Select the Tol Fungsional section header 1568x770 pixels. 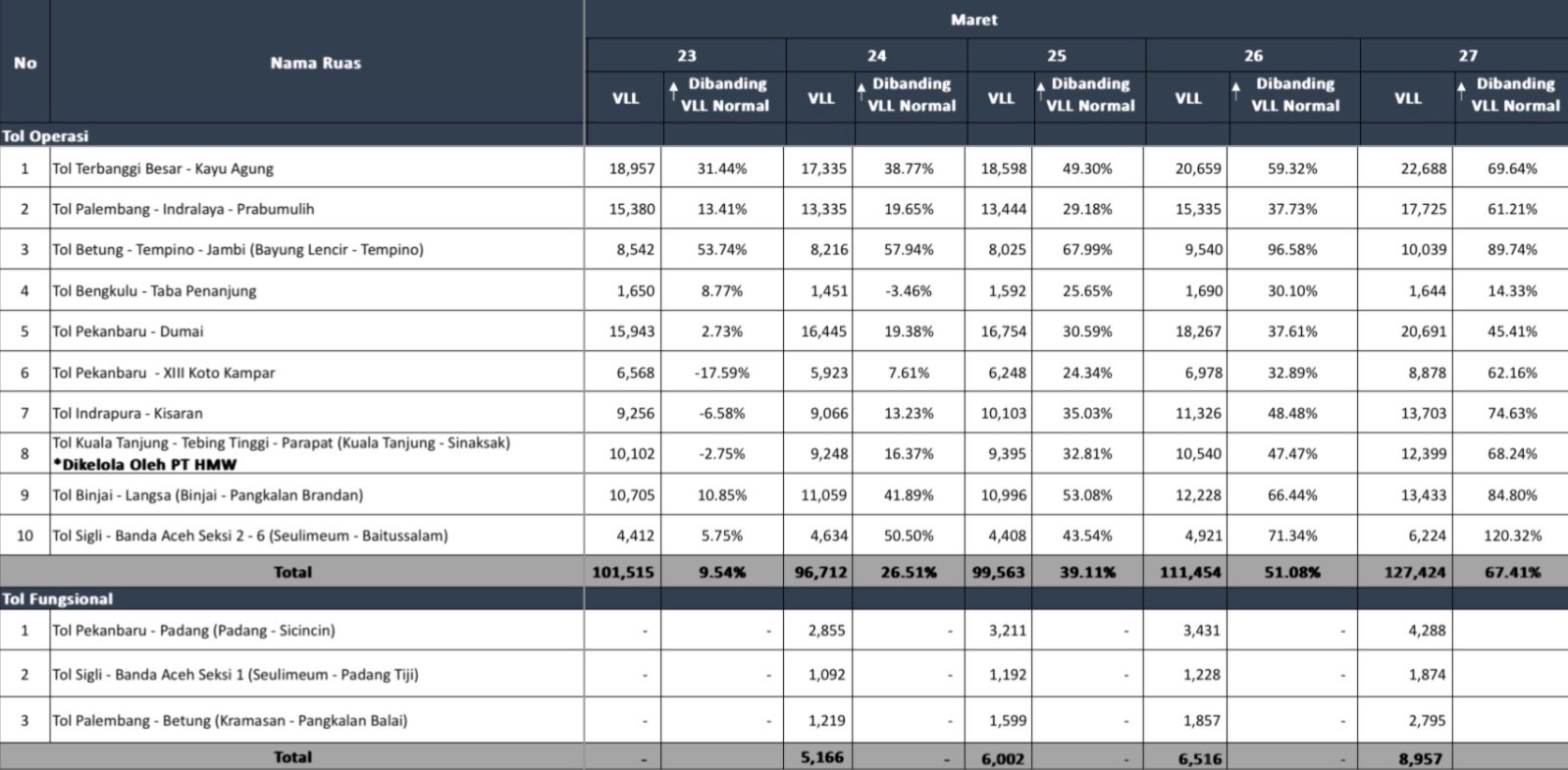58,599
